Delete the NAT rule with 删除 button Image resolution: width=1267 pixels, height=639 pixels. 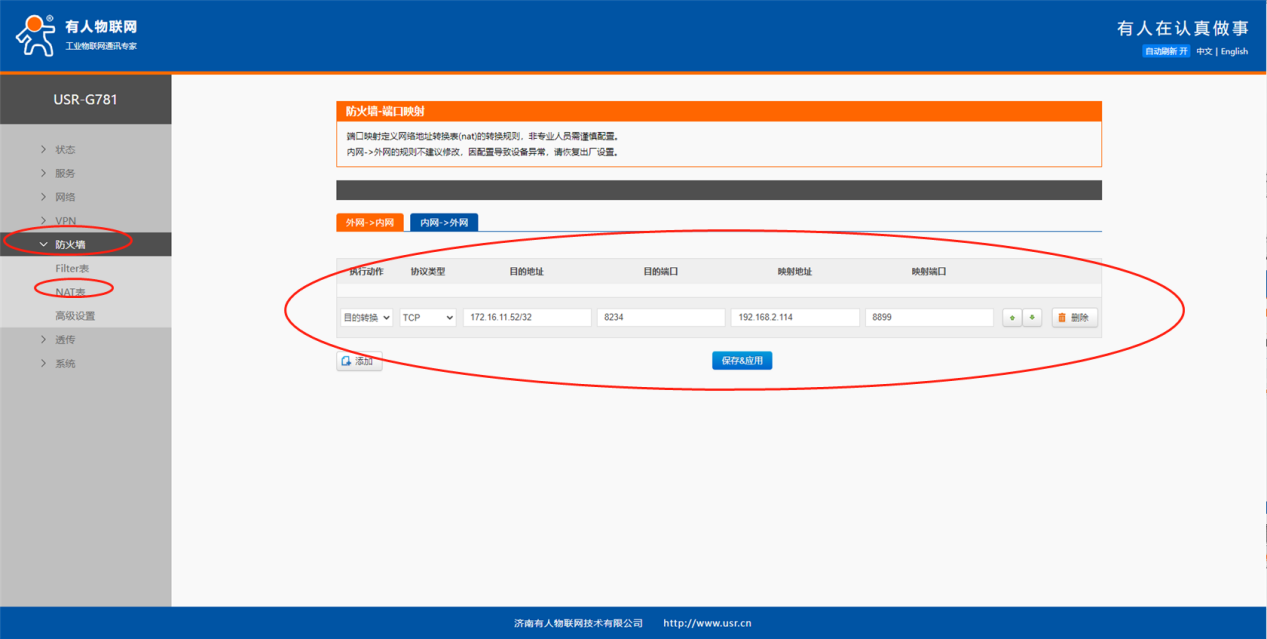pyautogui.click(x=1074, y=317)
